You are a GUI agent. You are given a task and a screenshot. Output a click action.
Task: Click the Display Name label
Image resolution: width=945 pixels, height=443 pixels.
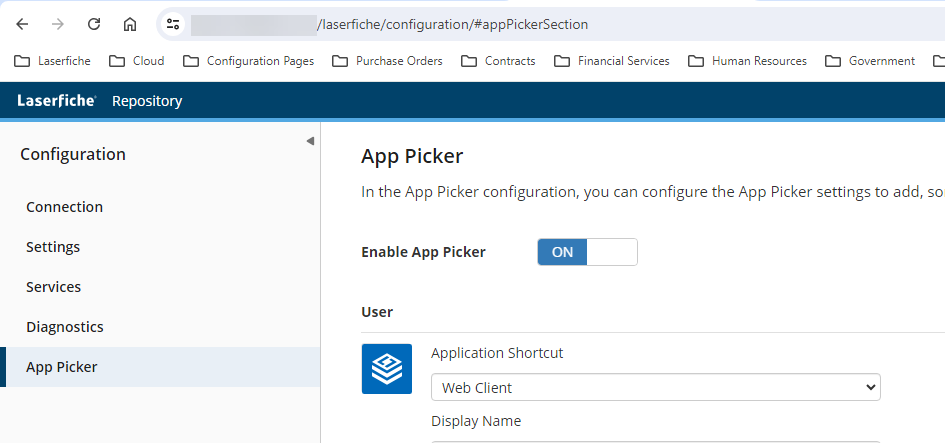click(476, 421)
